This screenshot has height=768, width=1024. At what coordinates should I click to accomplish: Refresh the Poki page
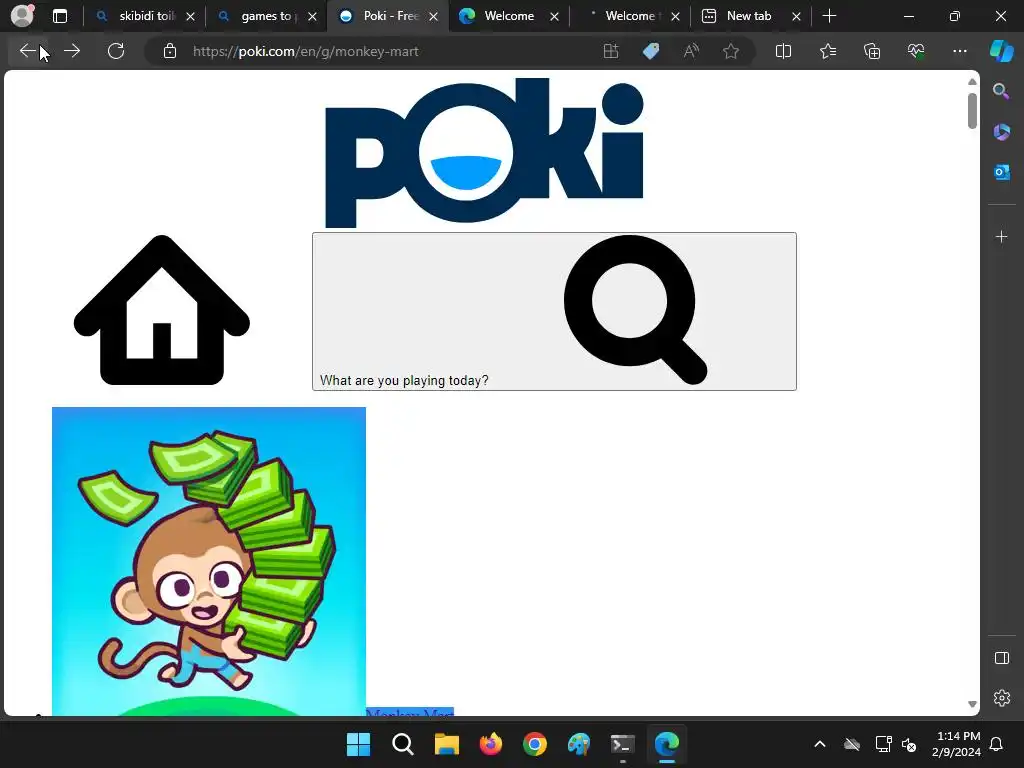[116, 51]
